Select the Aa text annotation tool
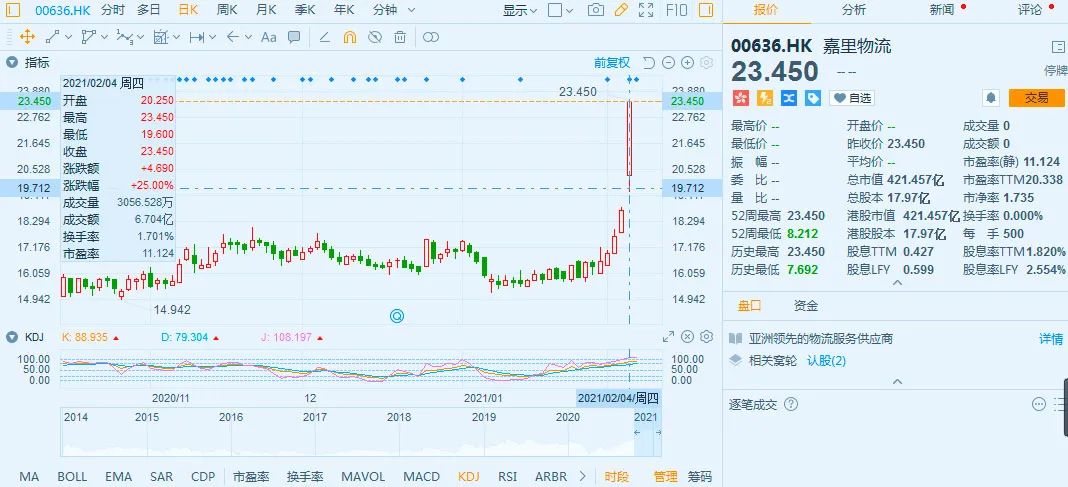 tap(269, 37)
